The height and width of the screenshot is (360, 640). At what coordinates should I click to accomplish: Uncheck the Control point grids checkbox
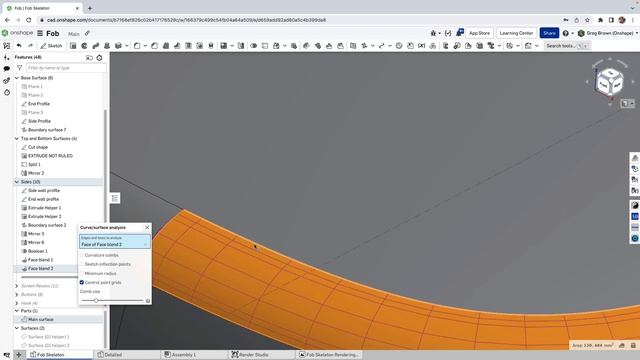tap(82, 282)
